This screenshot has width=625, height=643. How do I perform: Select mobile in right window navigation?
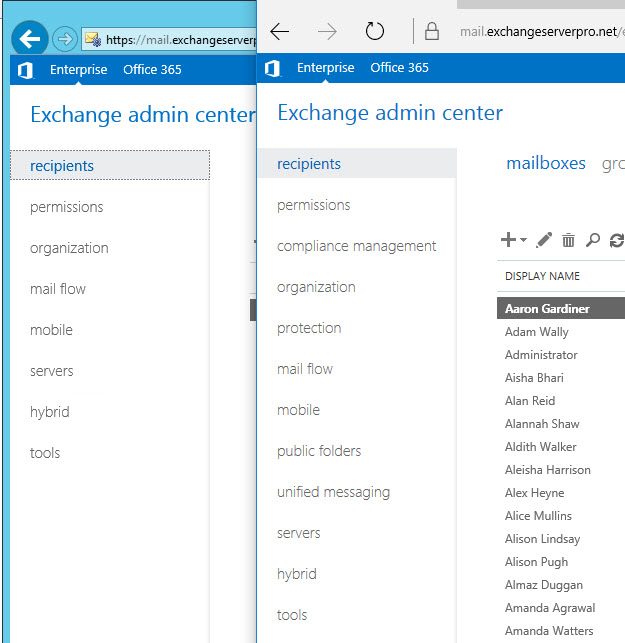click(x=299, y=410)
